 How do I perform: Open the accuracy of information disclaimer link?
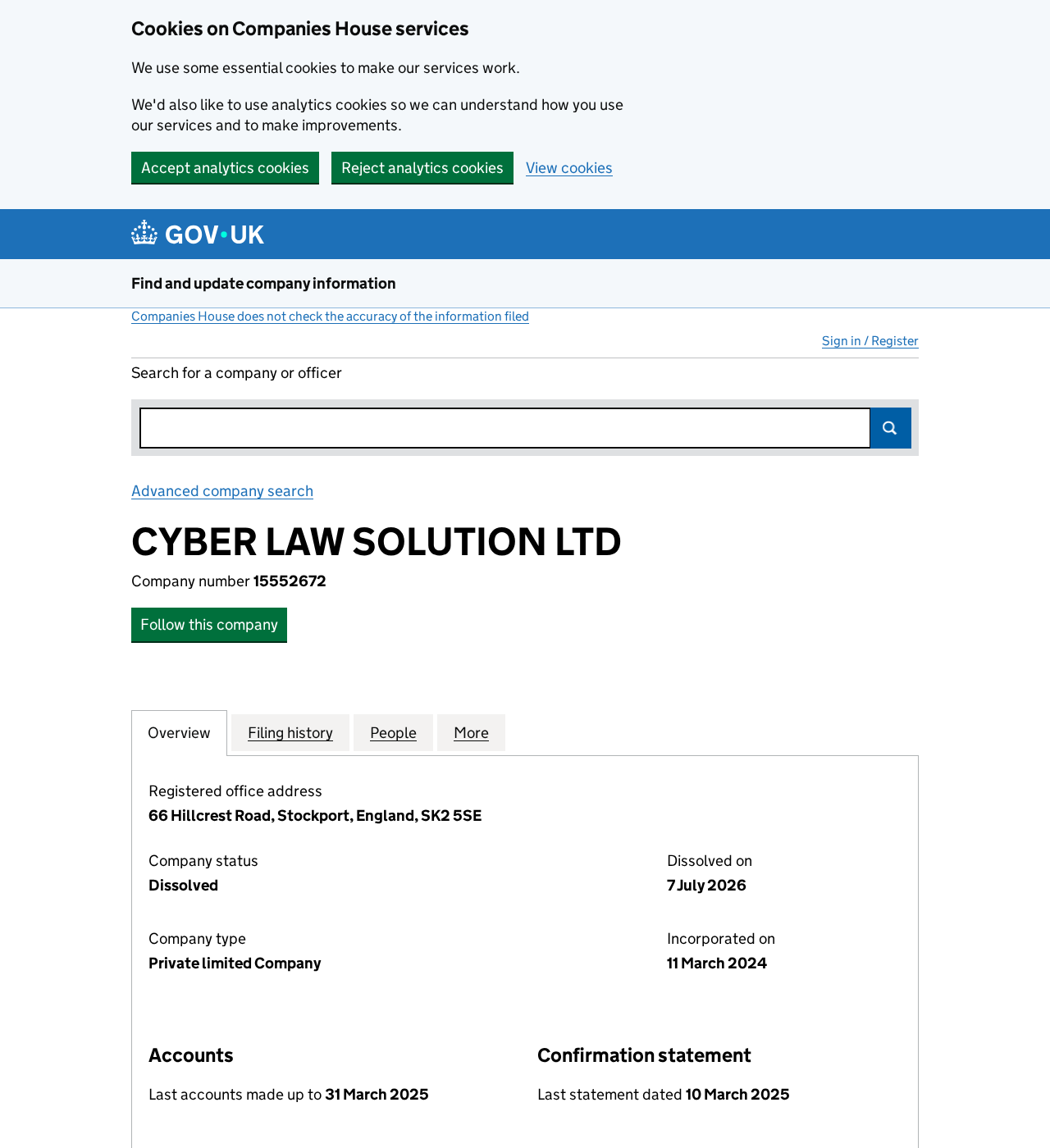(x=330, y=317)
